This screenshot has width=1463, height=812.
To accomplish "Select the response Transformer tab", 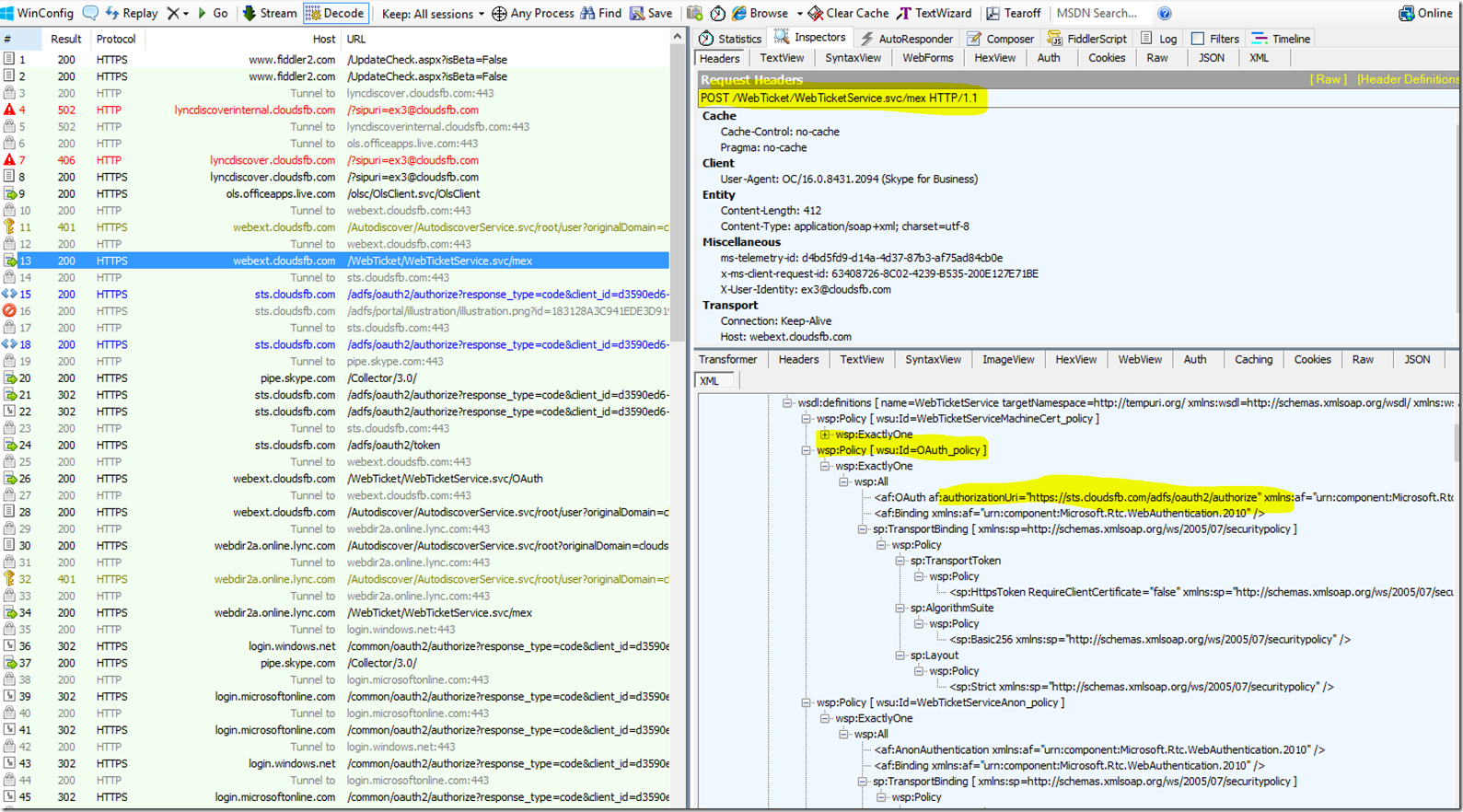I will [727, 360].
